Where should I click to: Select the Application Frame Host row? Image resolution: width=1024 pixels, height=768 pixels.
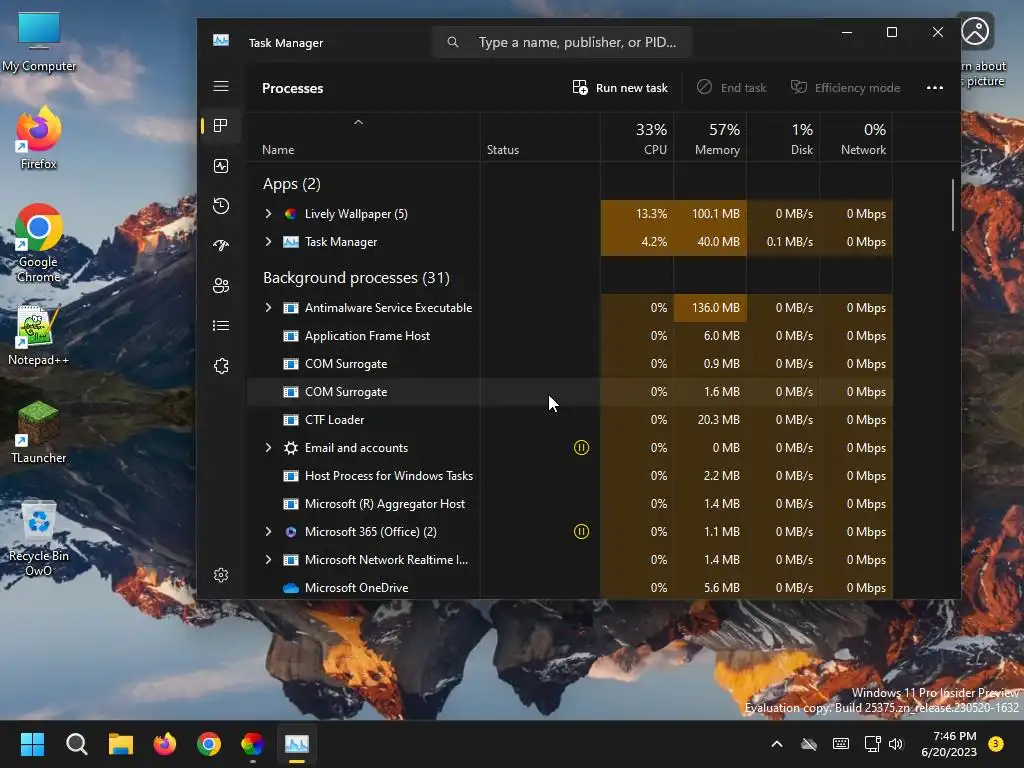[569, 336]
